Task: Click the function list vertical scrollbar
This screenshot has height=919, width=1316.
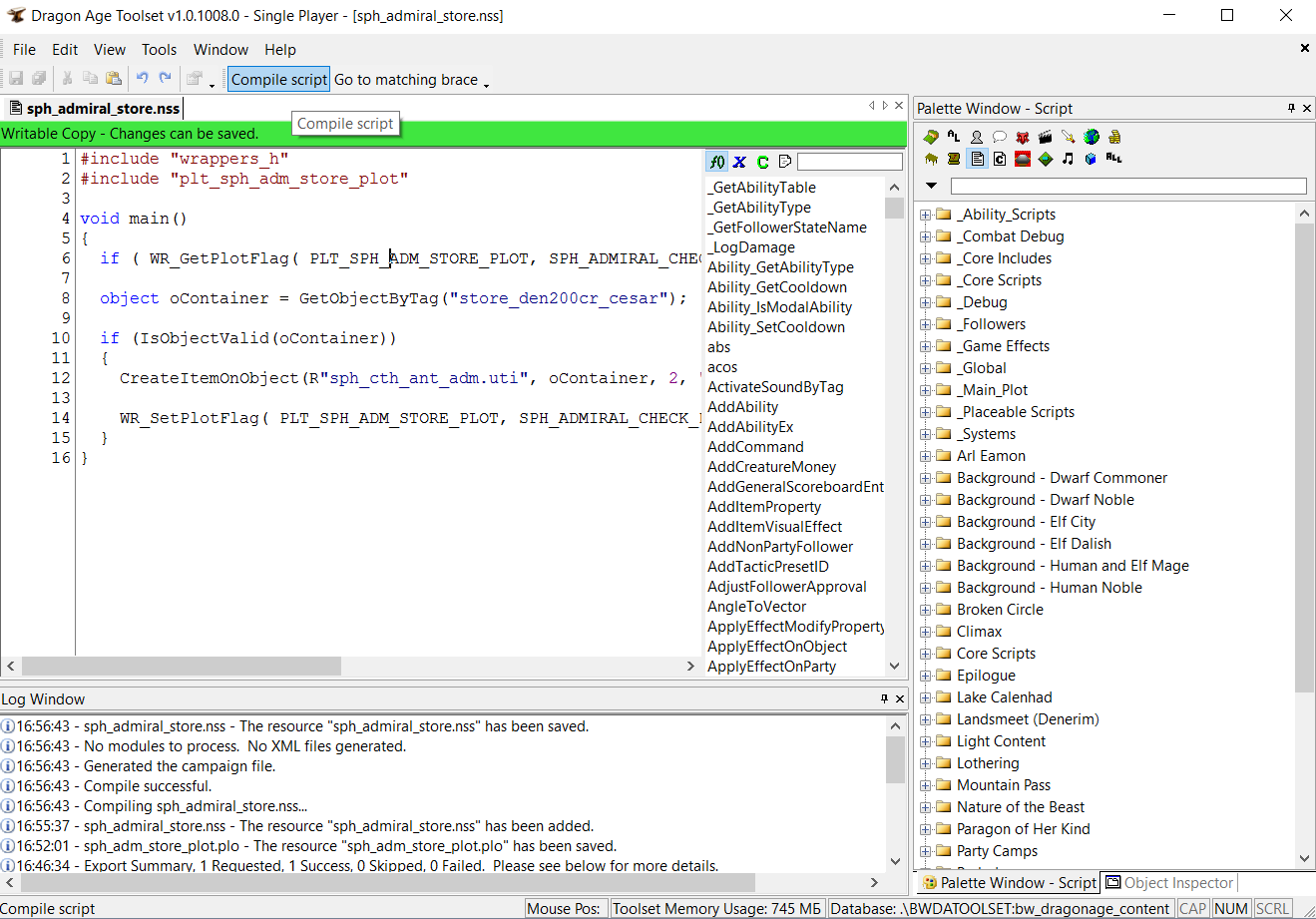Action: [894, 426]
